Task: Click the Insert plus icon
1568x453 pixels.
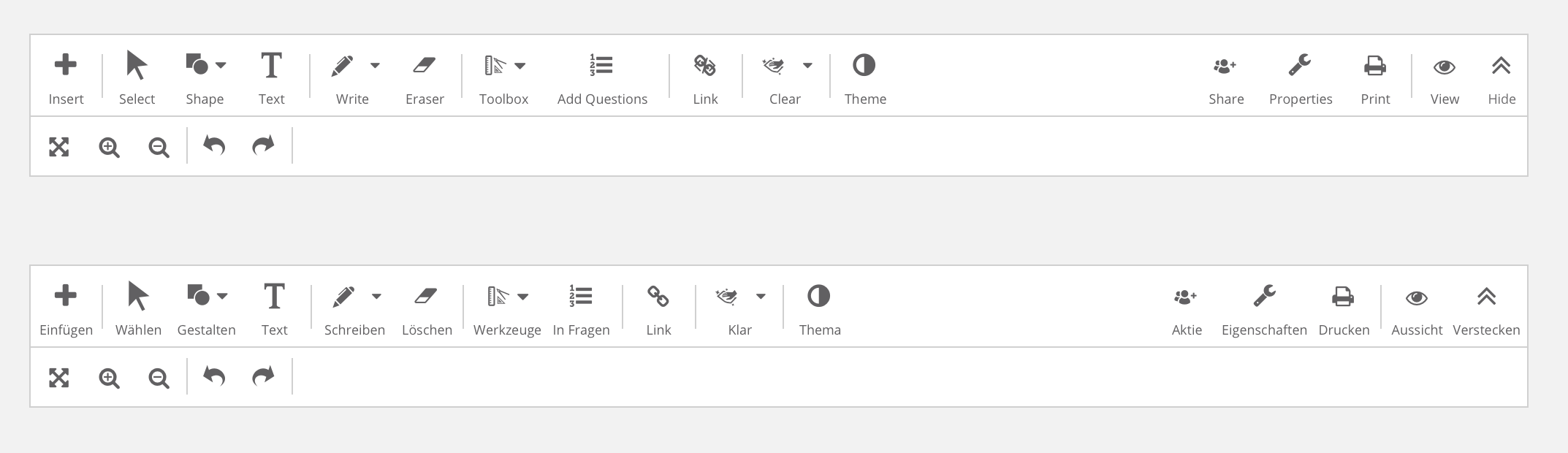Action: (66, 65)
